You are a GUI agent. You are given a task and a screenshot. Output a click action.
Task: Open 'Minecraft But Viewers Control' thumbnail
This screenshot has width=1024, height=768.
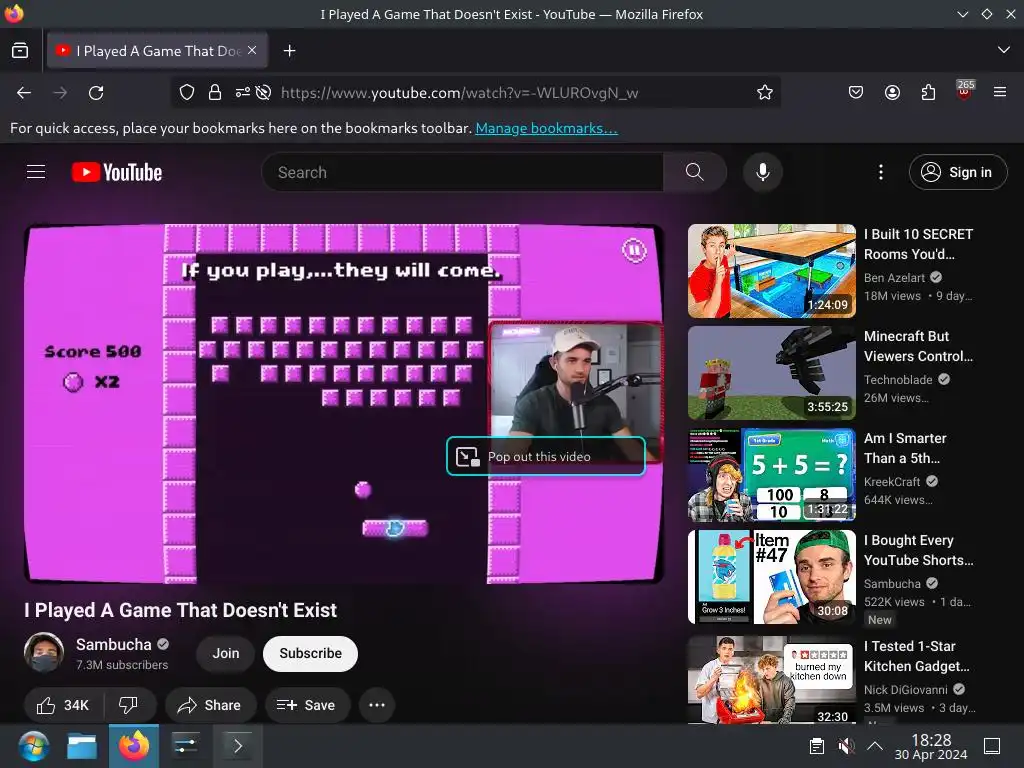pyautogui.click(x=771, y=373)
